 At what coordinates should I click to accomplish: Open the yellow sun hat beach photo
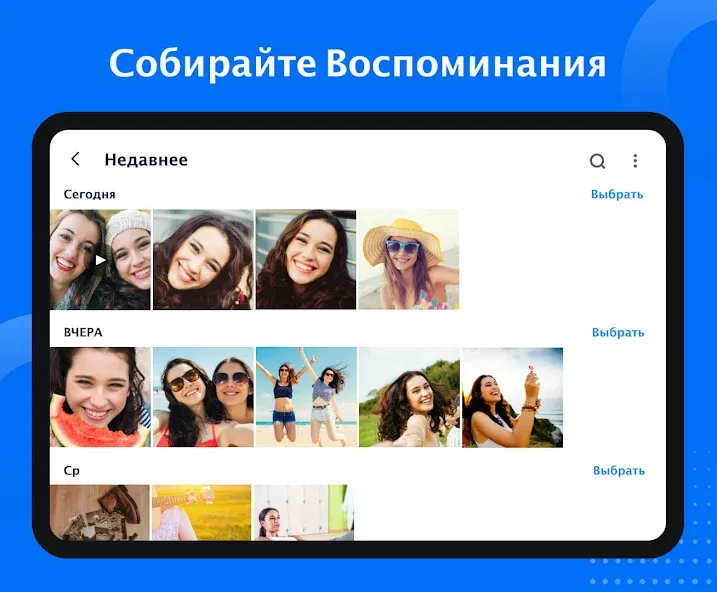[409, 260]
